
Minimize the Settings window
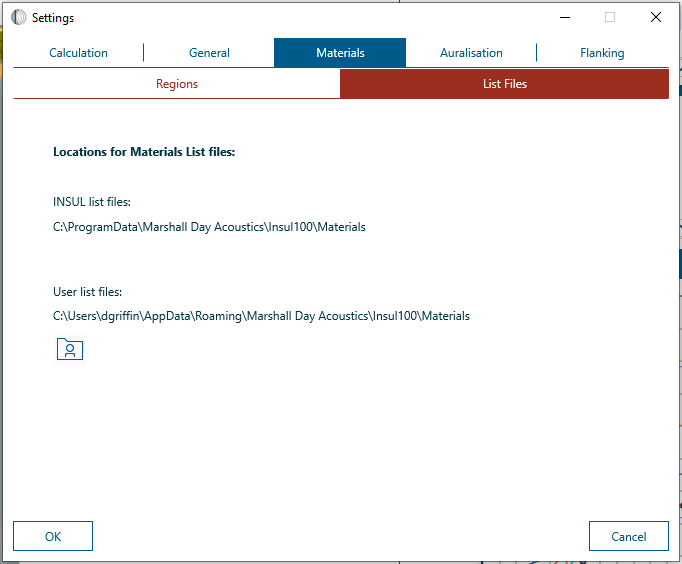click(565, 17)
